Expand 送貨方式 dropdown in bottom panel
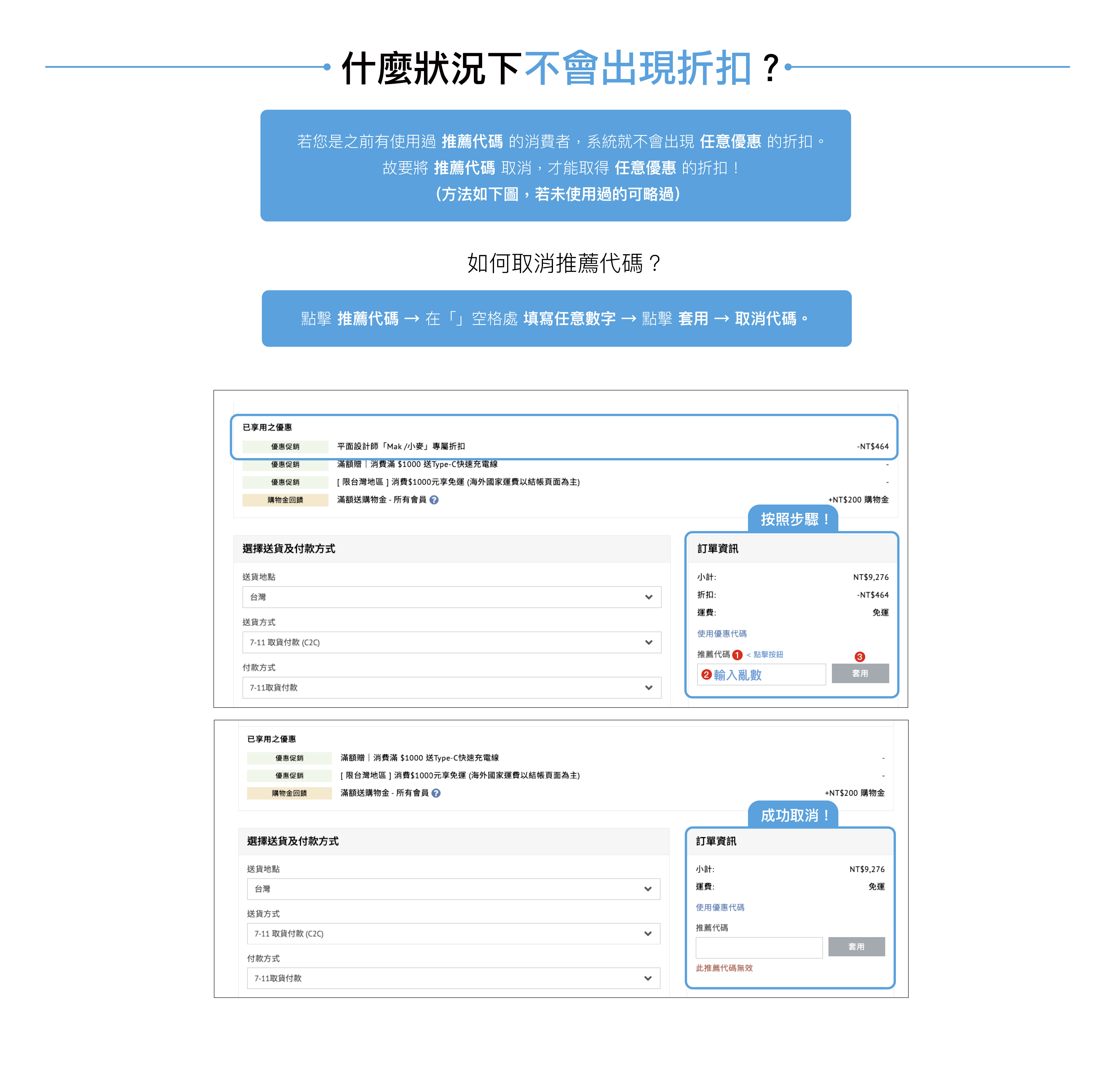Viewport: 1120px width, 1079px height. point(453,934)
